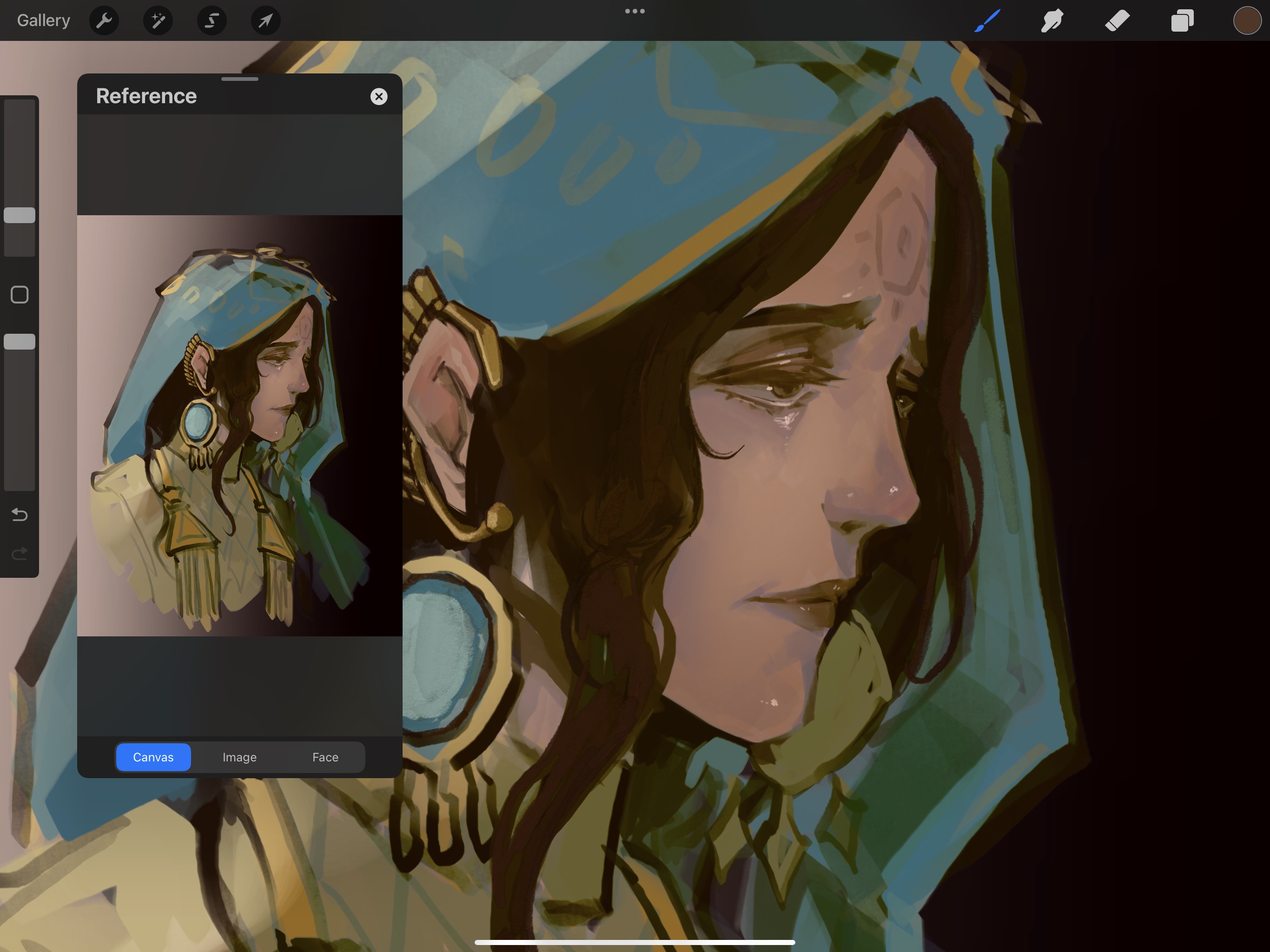Open the three-dot multitasking menu
The width and height of the screenshot is (1270, 952).
click(x=635, y=11)
